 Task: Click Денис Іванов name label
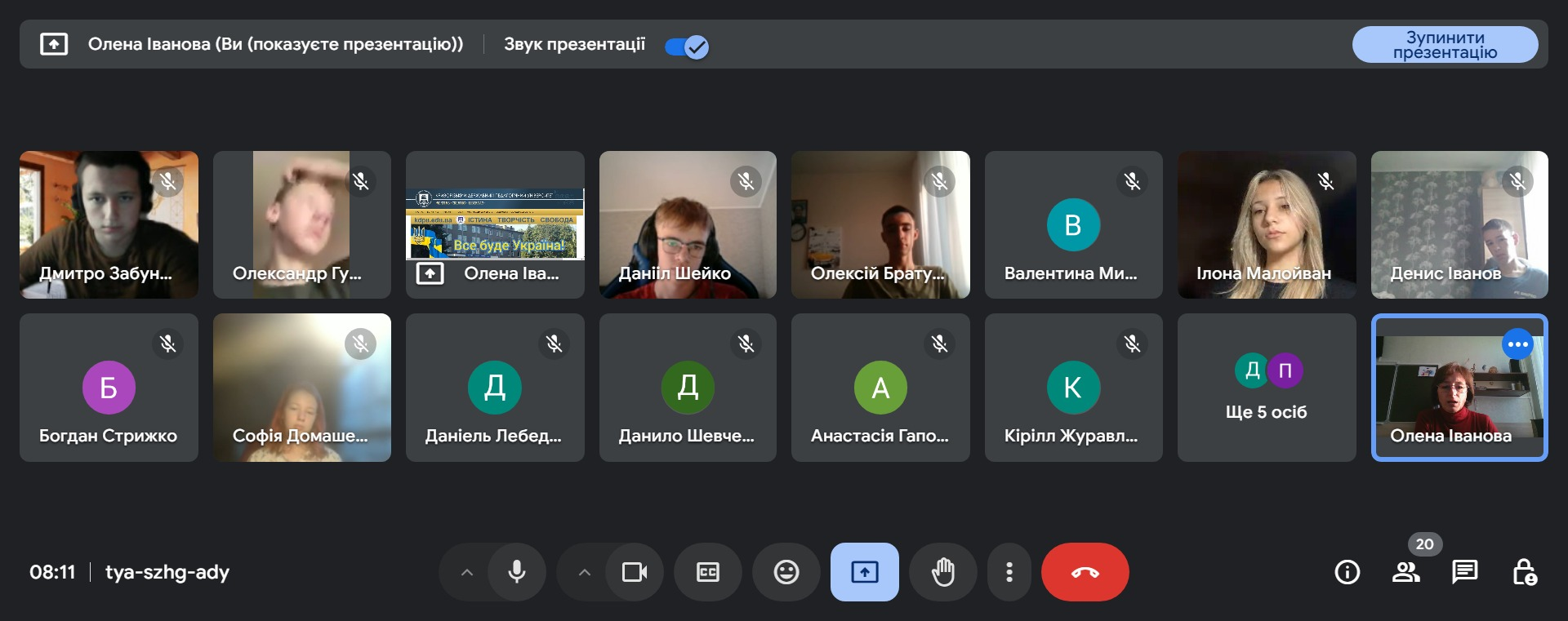tap(1445, 273)
